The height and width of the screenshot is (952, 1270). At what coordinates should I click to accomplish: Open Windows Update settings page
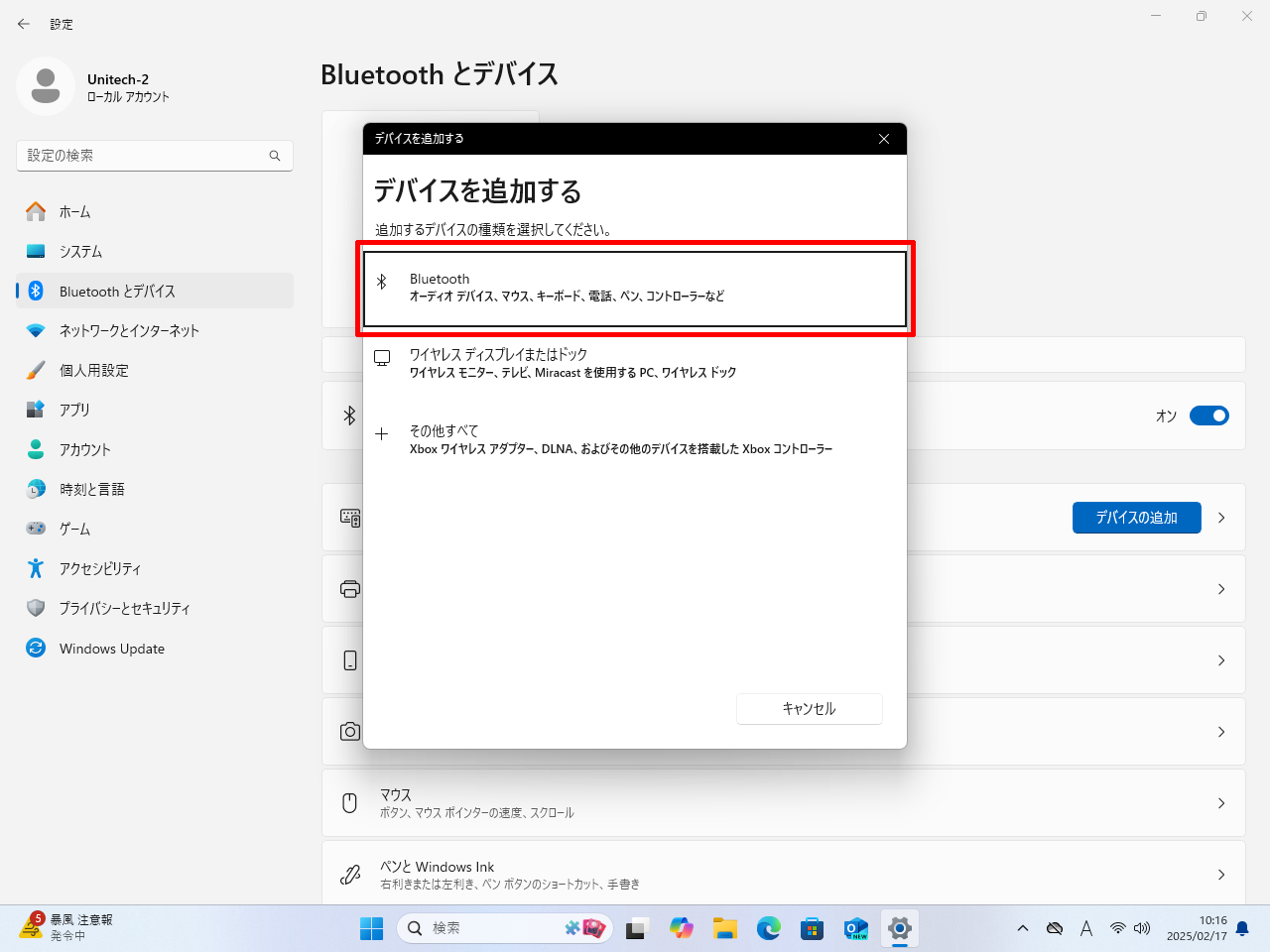point(155,649)
